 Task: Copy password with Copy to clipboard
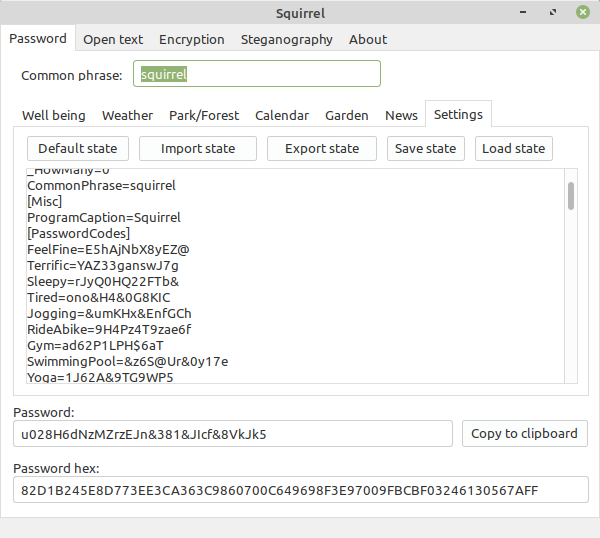tap(524, 434)
